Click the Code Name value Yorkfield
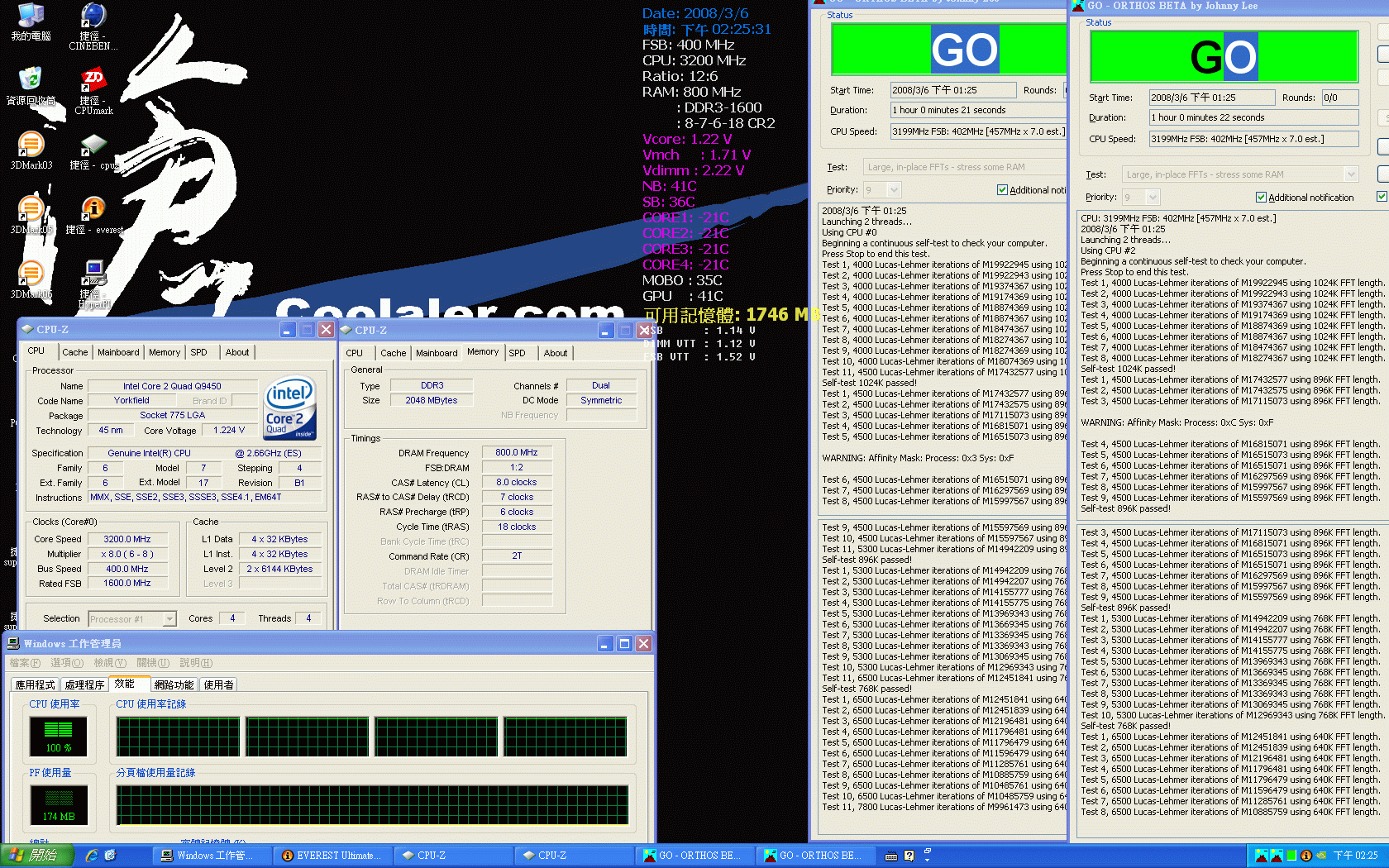This screenshot has width=1389, height=868. click(131, 400)
